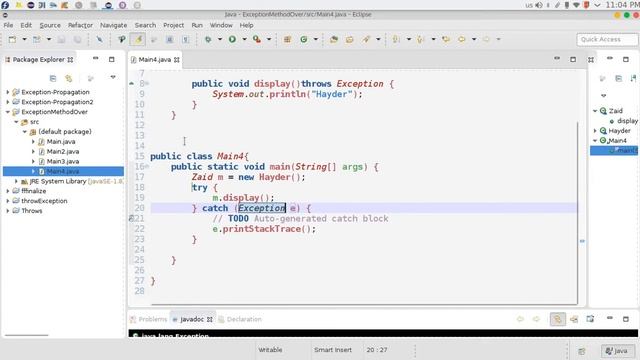Click the Debug bug icon
The height and width of the screenshot is (360, 640).
click(208, 39)
